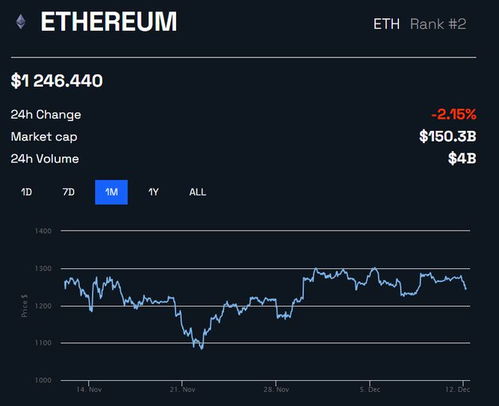Click the 14. Nov axis marker
This screenshot has height=406, width=499.
[89, 389]
